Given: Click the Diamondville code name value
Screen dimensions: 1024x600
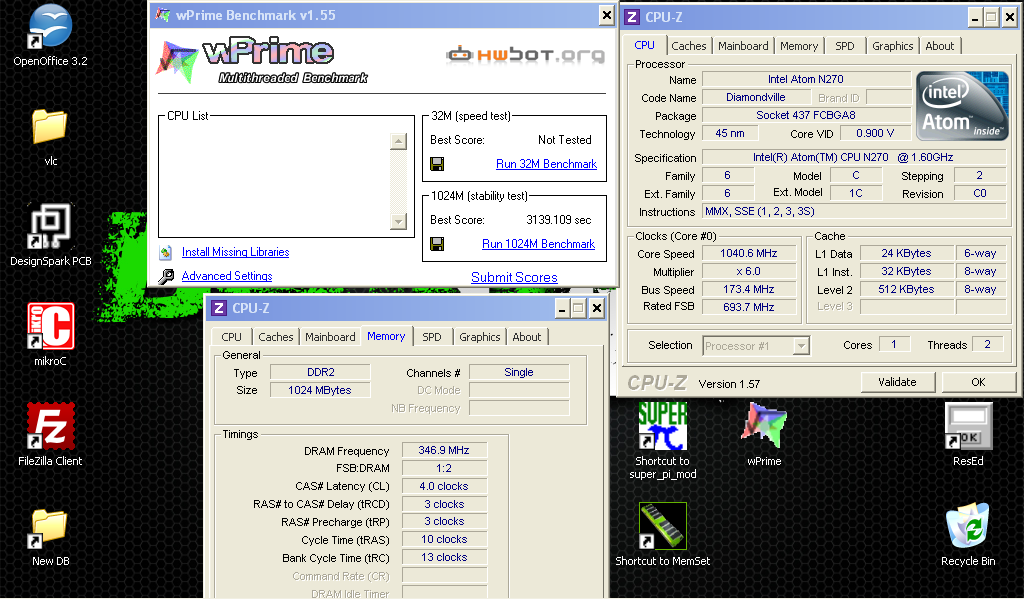Looking at the screenshot, I should (x=756, y=97).
